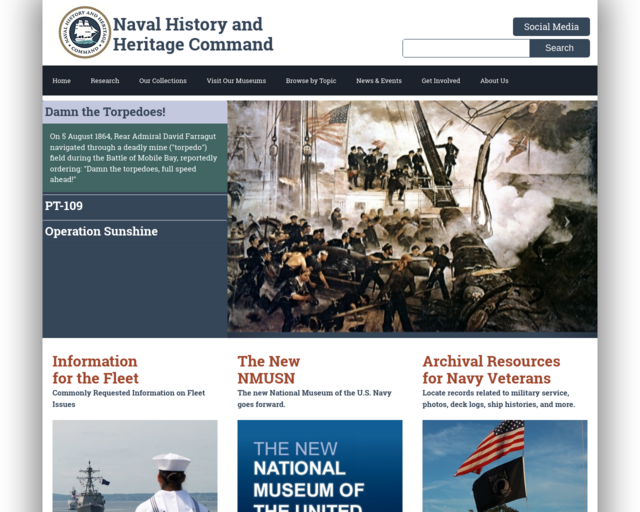Expand the PT-109 slide panel
Screen dimensions: 640x512
(x=135, y=206)
